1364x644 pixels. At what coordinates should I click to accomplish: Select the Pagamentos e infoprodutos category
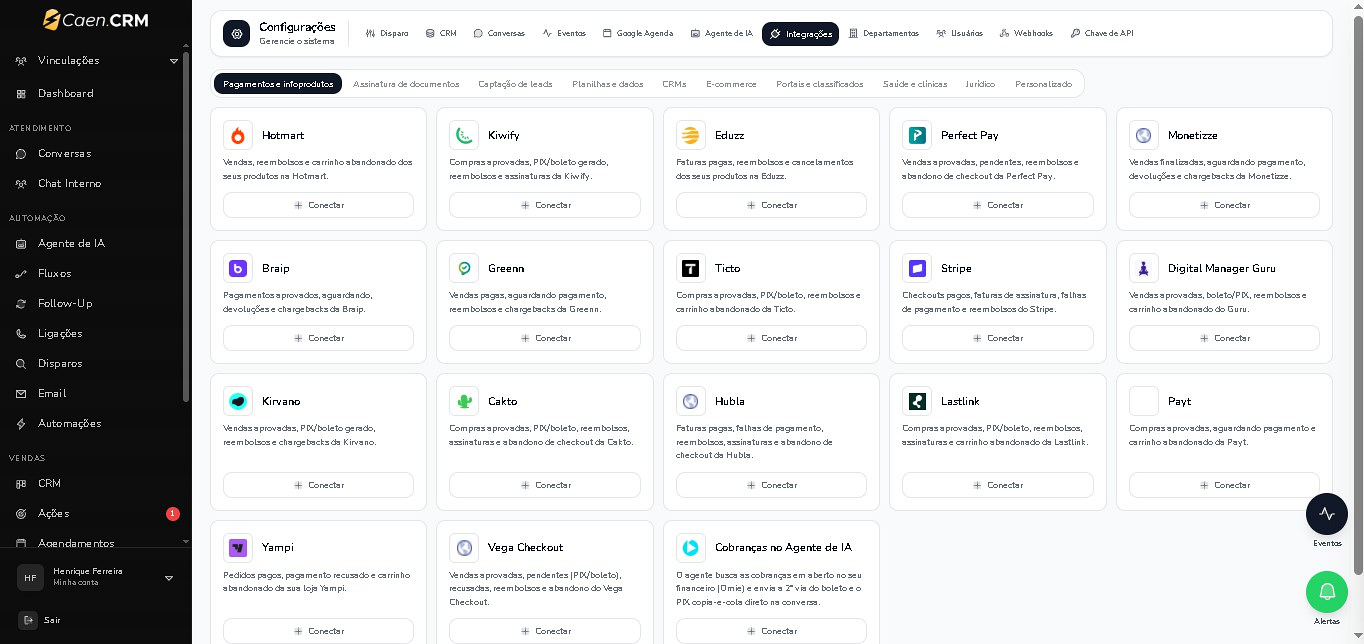[x=278, y=84]
